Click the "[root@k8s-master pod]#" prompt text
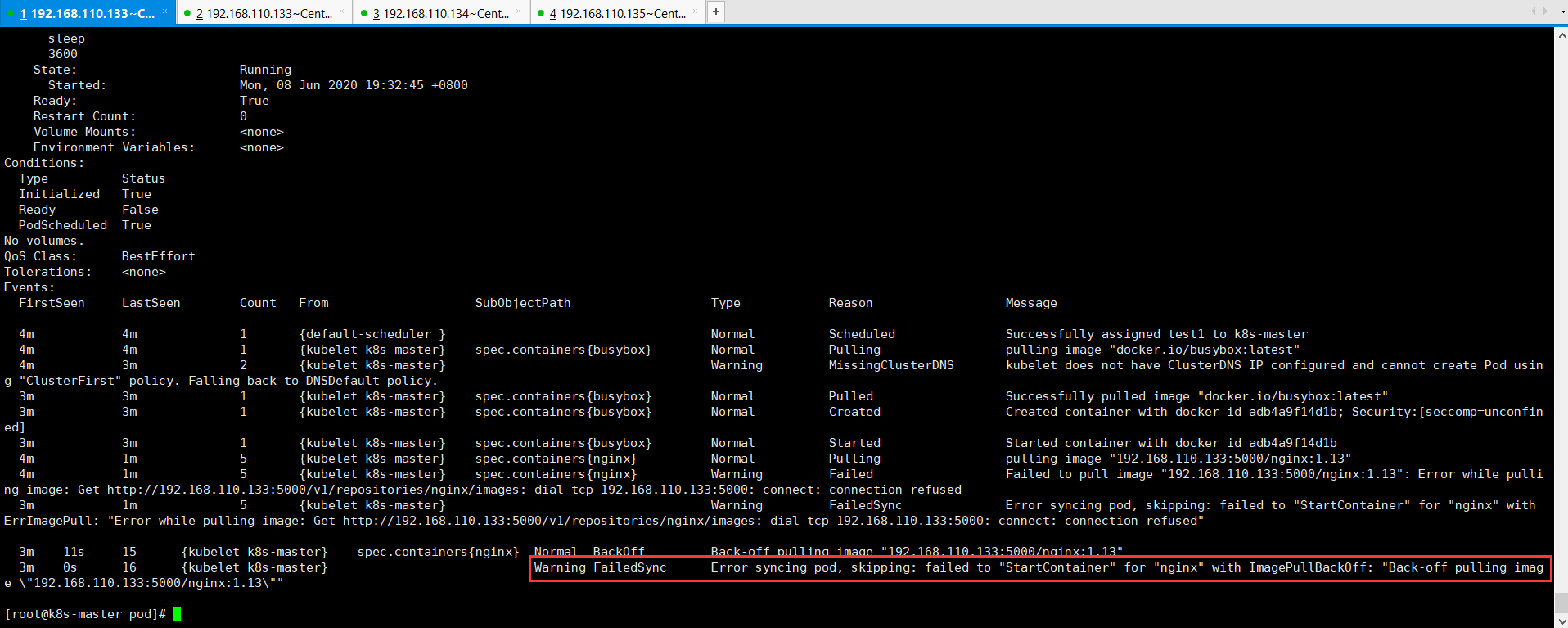 85,614
